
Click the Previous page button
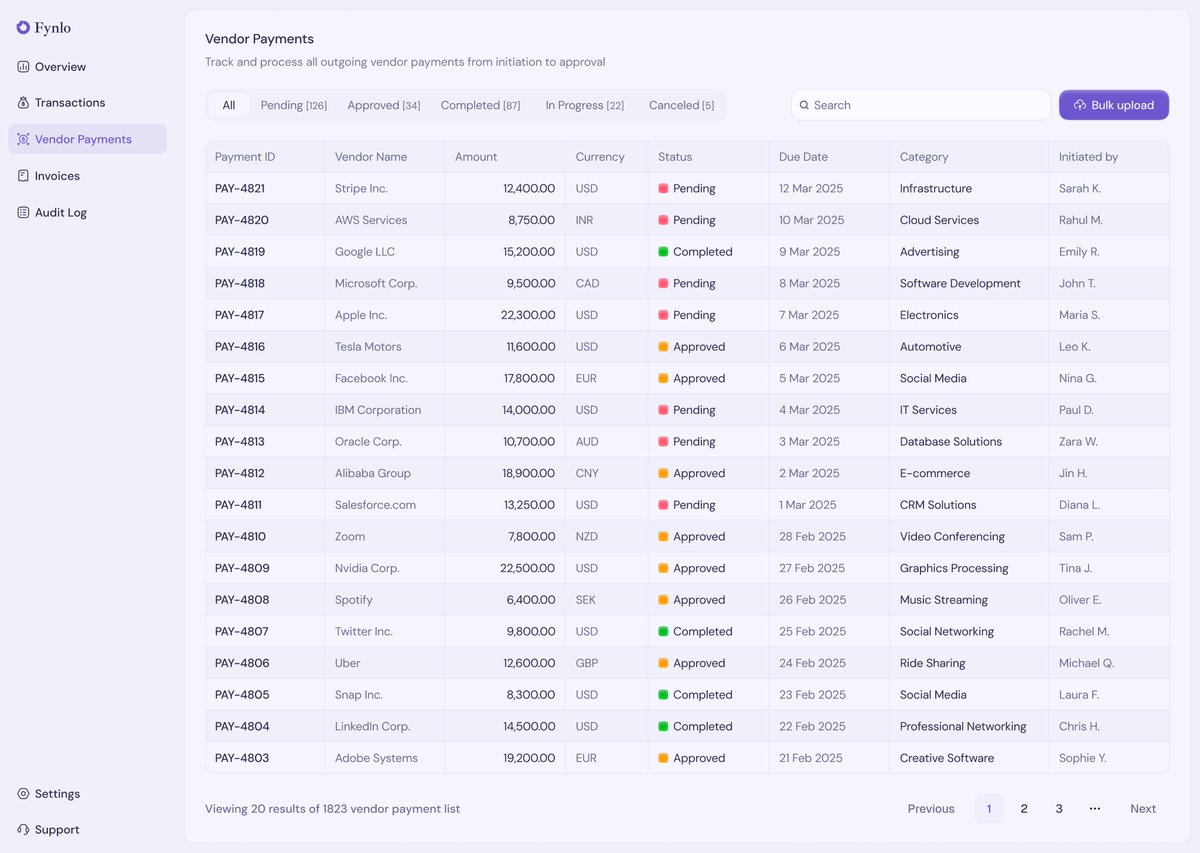coord(931,809)
